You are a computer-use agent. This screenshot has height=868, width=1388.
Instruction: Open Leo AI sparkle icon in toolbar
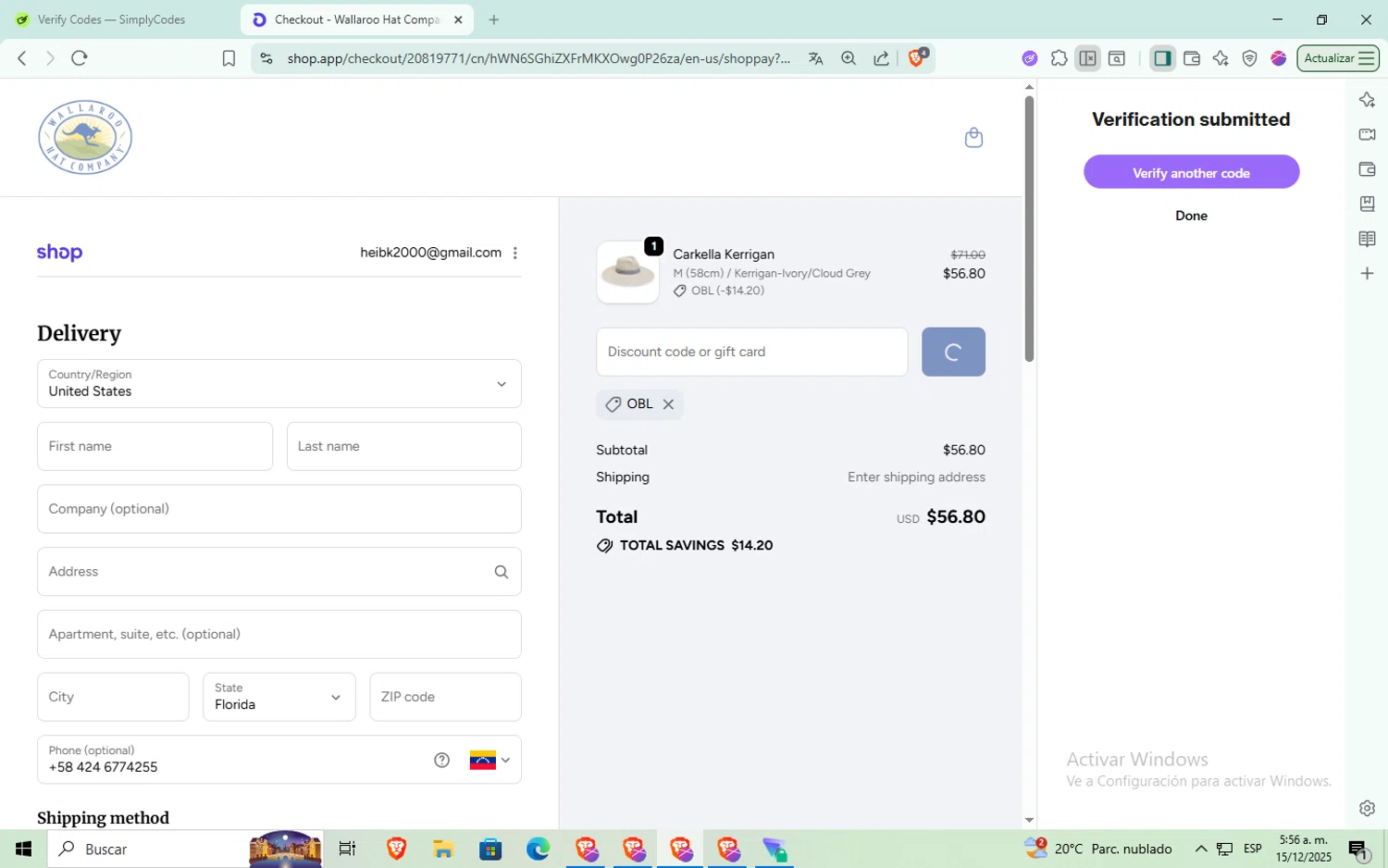click(x=1221, y=58)
